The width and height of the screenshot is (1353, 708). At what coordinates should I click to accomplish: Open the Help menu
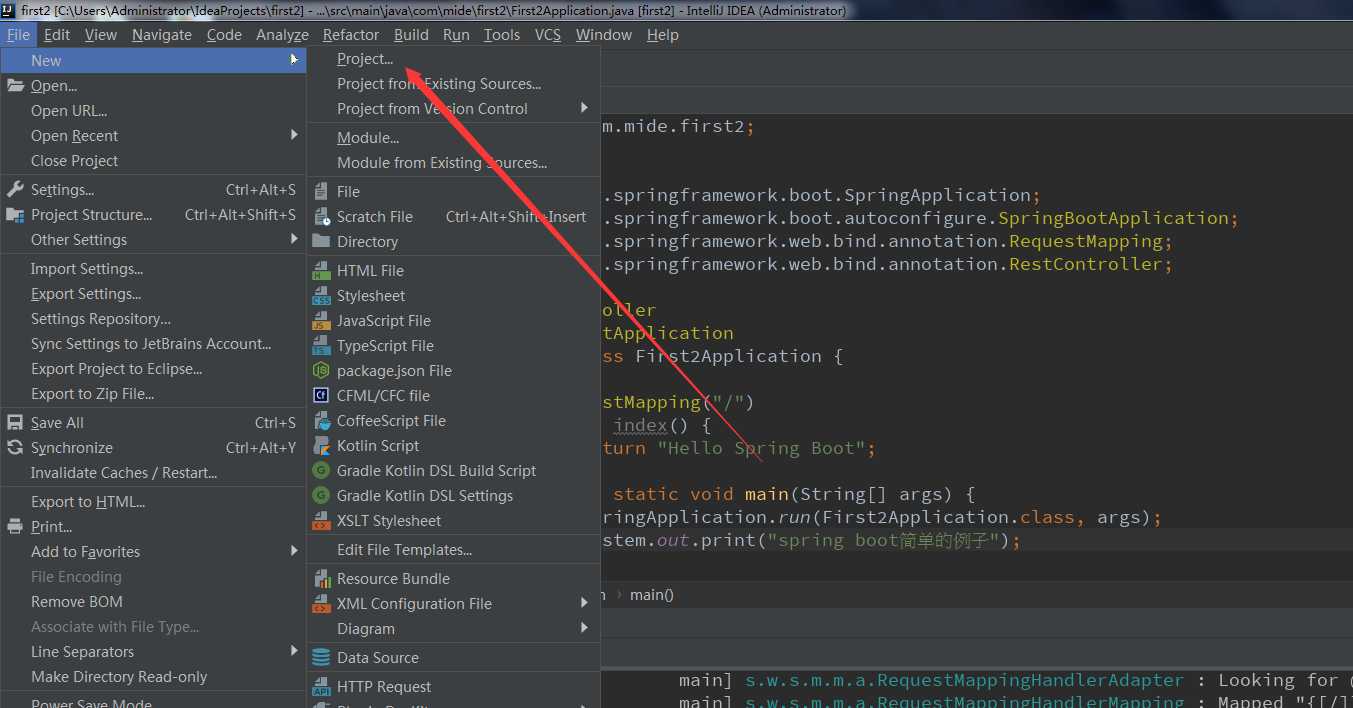pos(663,35)
